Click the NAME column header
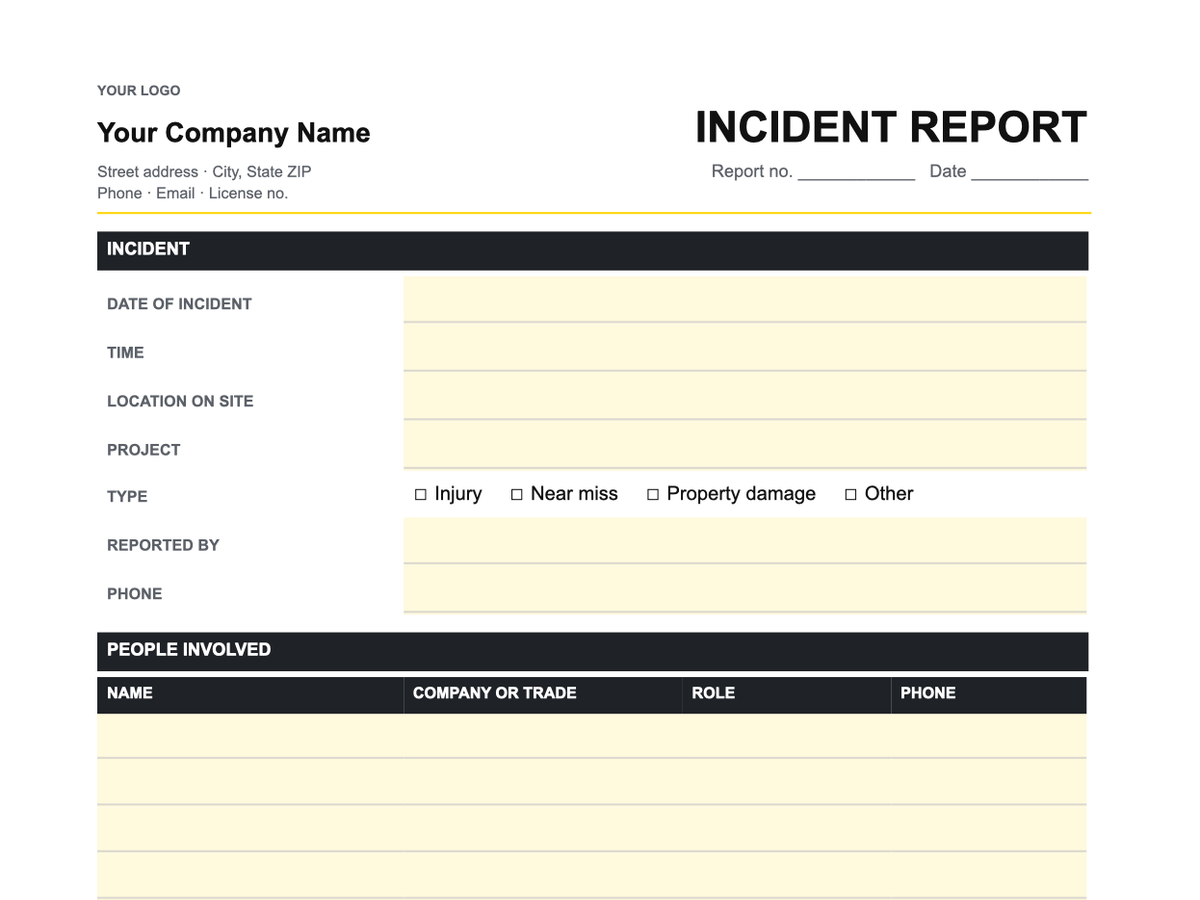1200x900 pixels. [250, 695]
